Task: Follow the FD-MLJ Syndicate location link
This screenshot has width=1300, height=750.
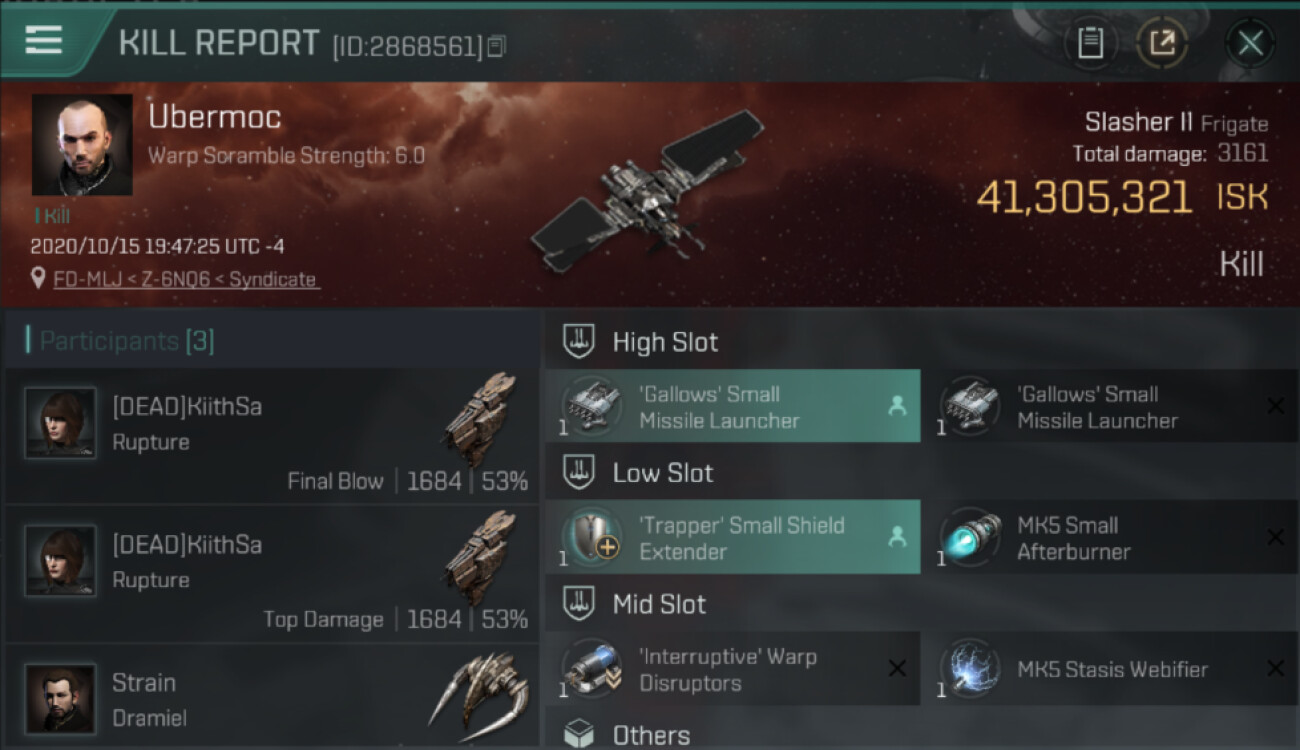Action: pyautogui.click(x=185, y=280)
